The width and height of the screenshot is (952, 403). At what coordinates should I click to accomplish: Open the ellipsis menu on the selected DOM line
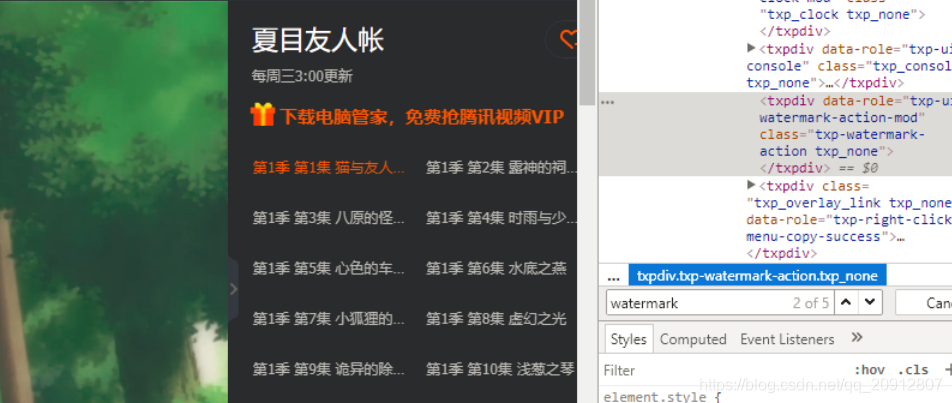(607, 103)
